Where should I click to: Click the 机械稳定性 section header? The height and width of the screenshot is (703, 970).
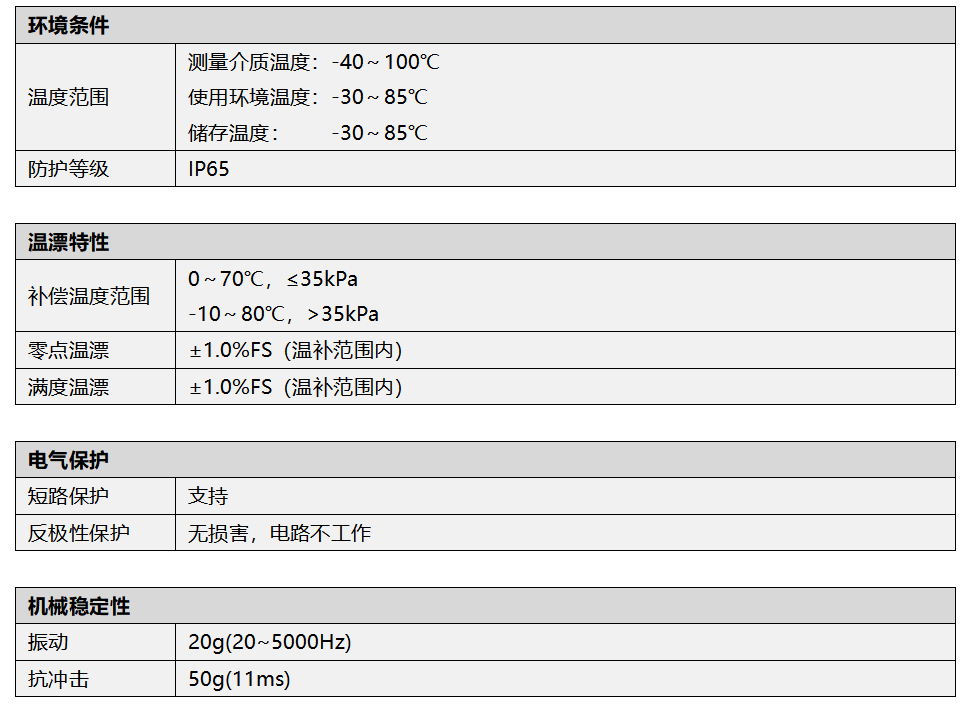pyautogui.click(x=78, y=606)
